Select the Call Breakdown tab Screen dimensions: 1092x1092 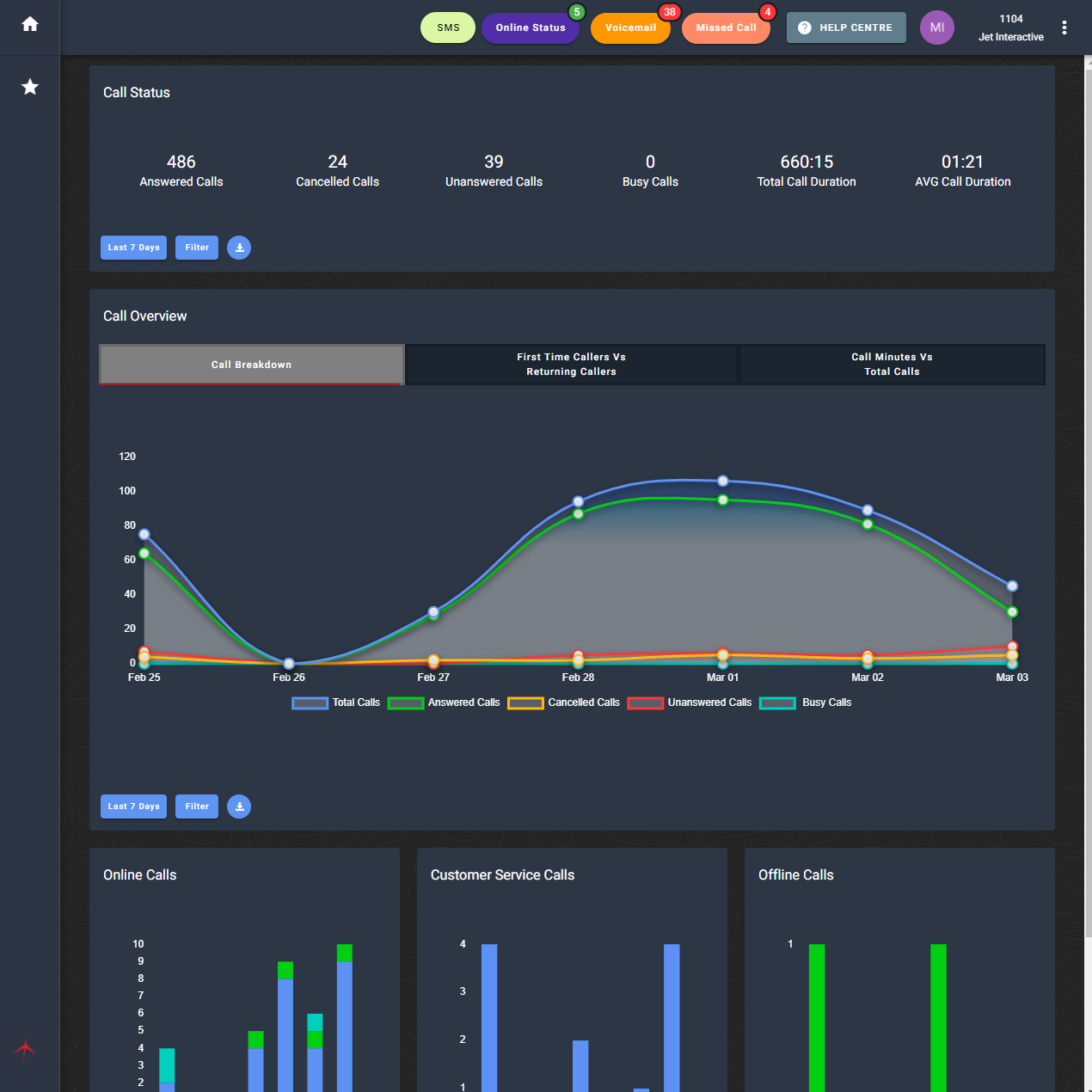252,365
